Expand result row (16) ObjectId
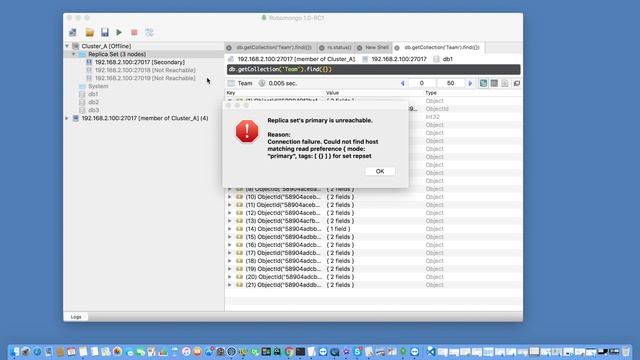The height and width of the screenshot is (360, 640). [230, 245]
